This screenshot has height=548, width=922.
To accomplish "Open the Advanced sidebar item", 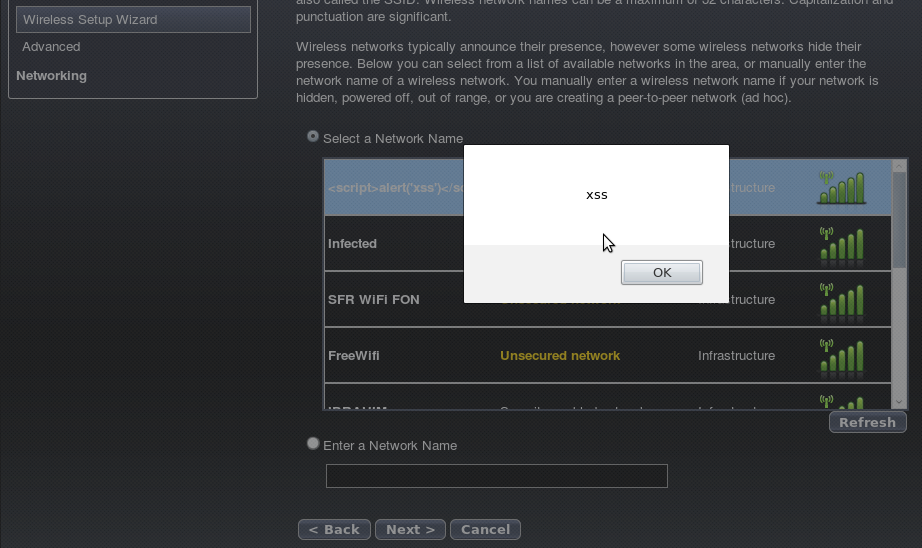I will point(51,46).
